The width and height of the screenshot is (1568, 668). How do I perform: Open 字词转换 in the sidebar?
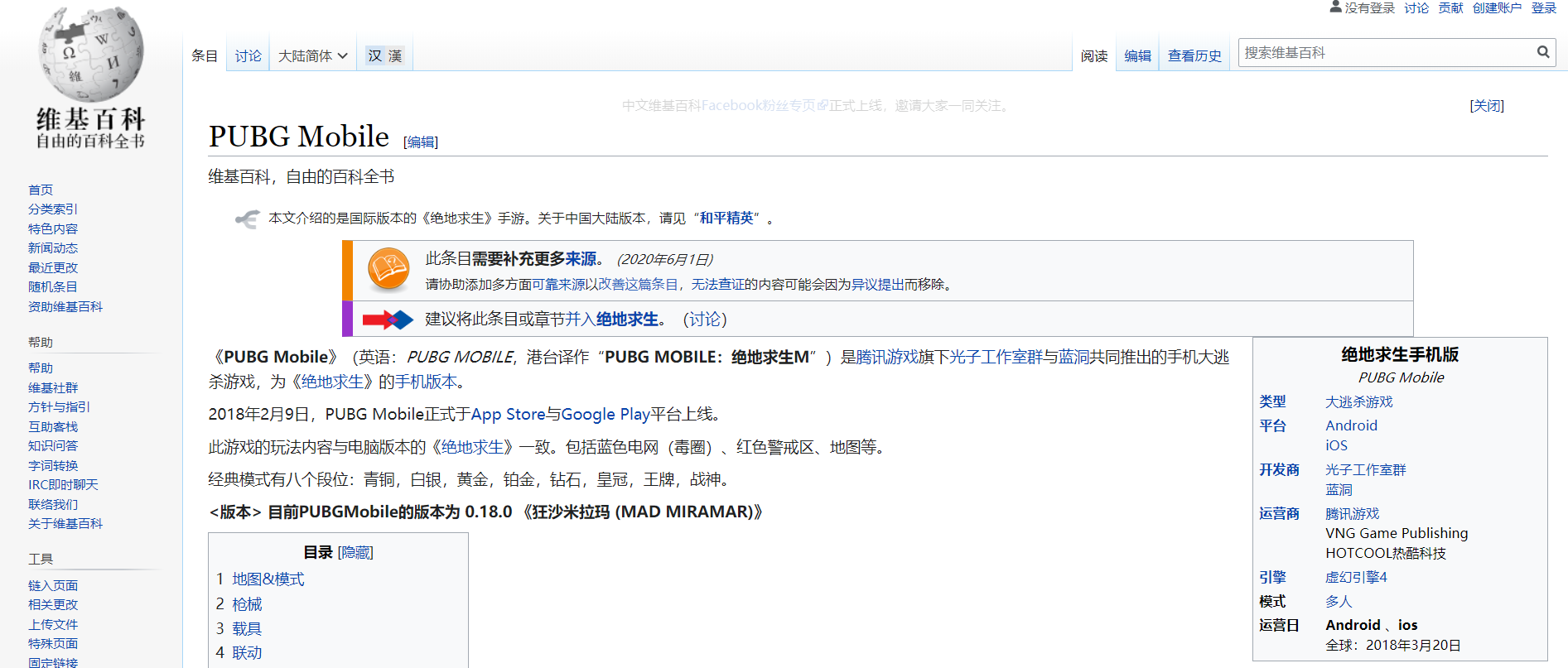tap(53, 465)
